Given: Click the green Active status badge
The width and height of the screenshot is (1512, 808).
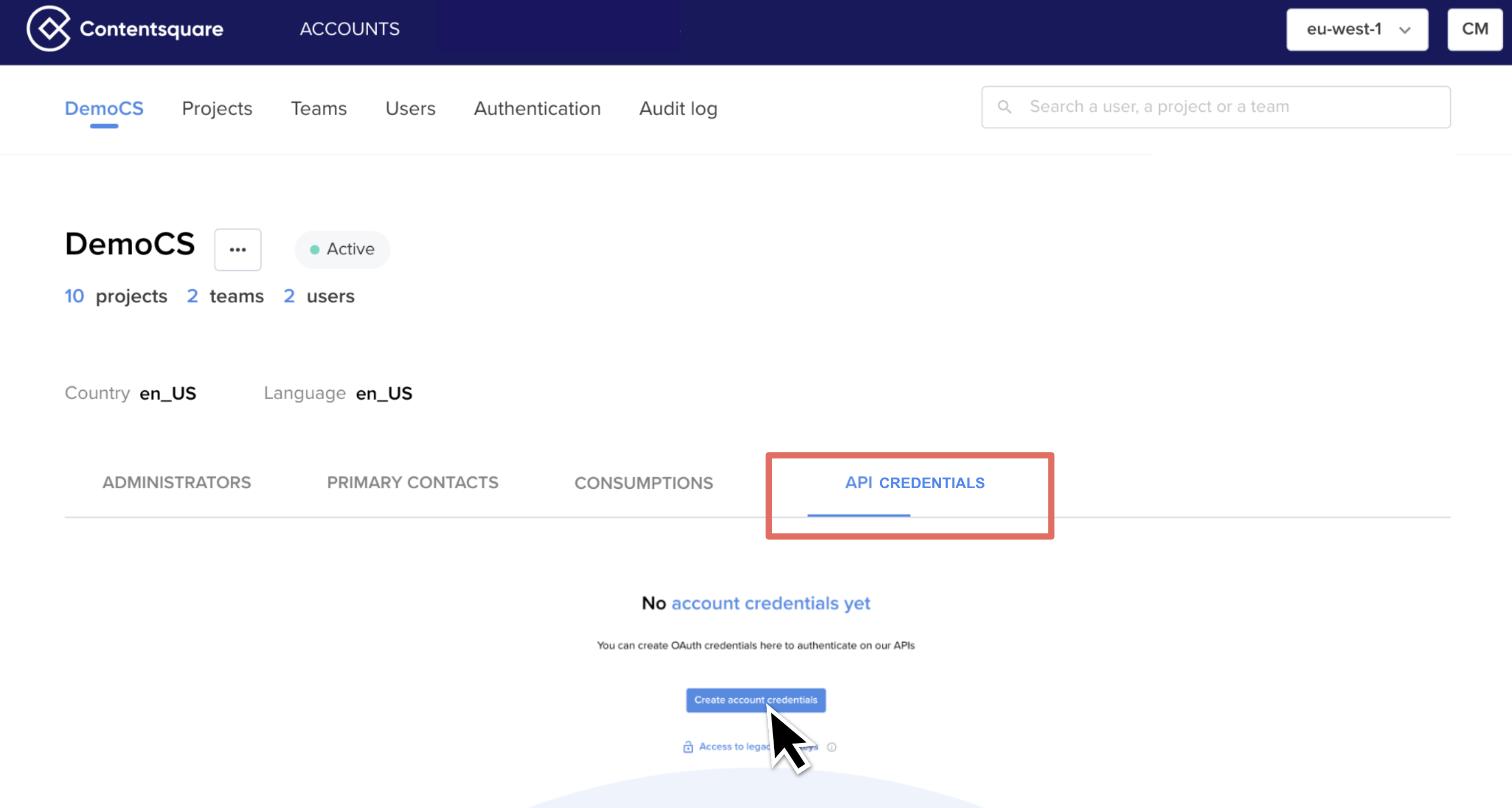Looking at the screenshot, I should [342, 249].
